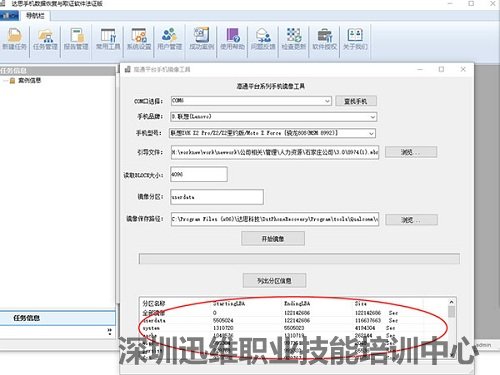Open 用户管理 user management
The width and height of the screenshot is (500, 375).
pos(169,39)
